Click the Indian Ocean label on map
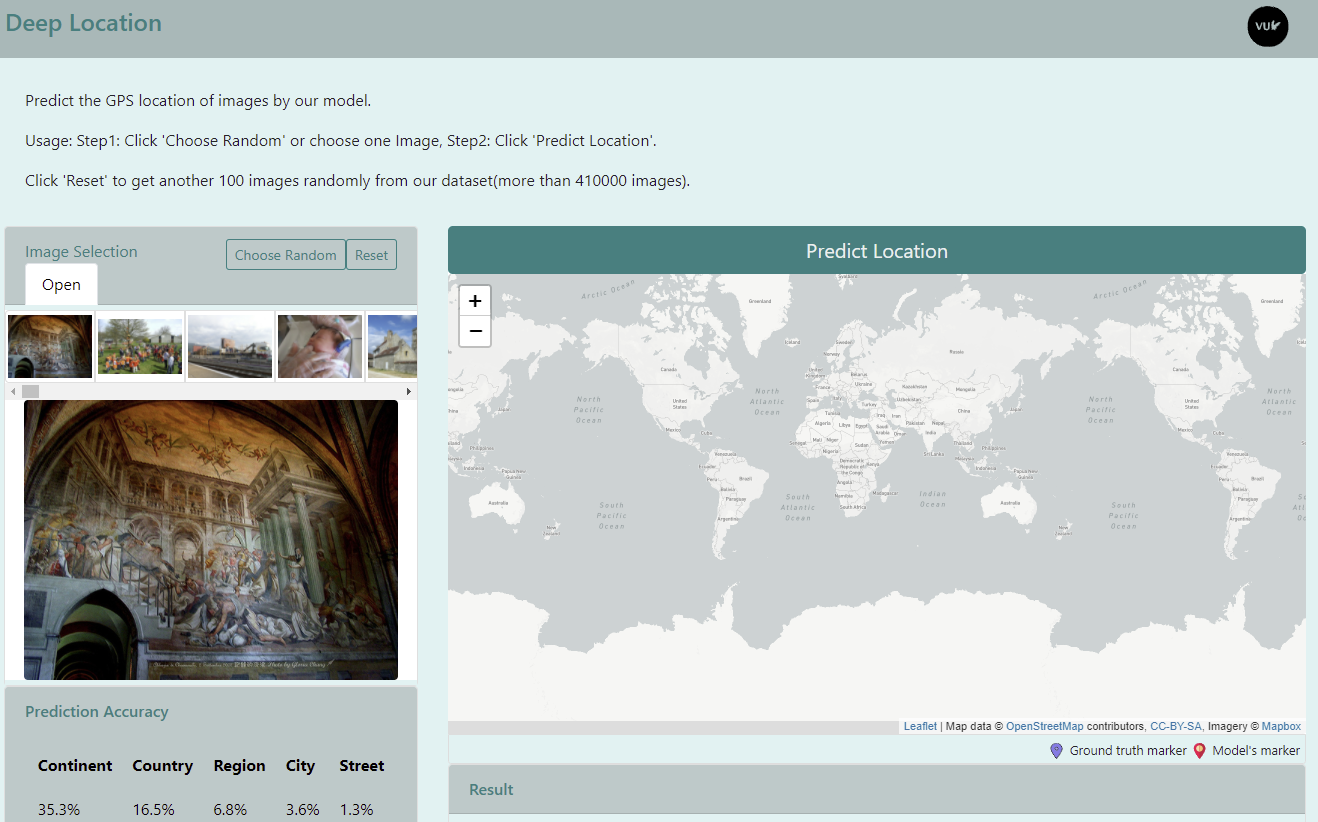Screen dimensions: 1318x822 tap(932, 498)
